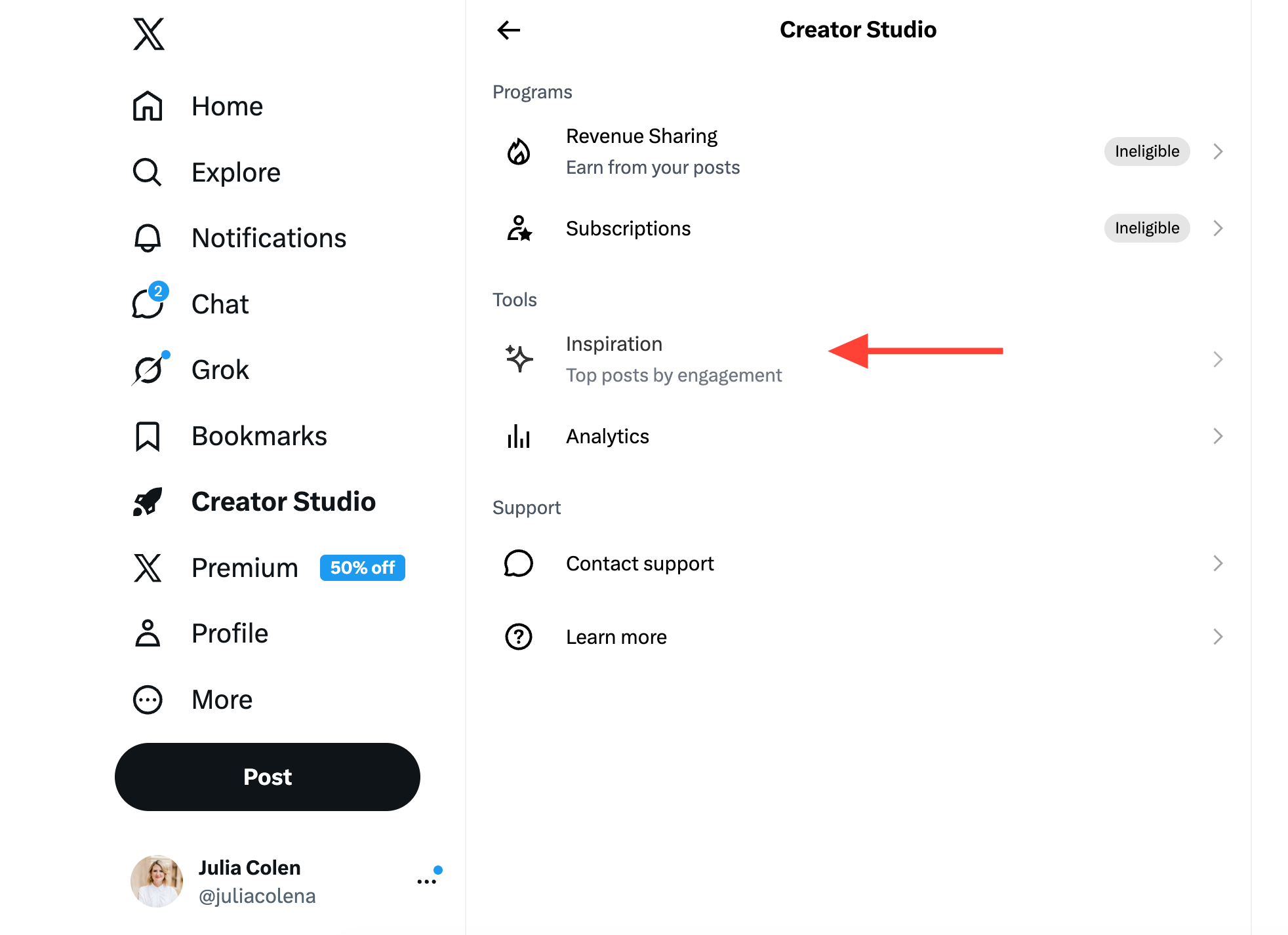Expand Revenue Sharing chevron arrow
Image resolution: width=1288 pixels, height=935 pixels.
tap(1217, 151)
